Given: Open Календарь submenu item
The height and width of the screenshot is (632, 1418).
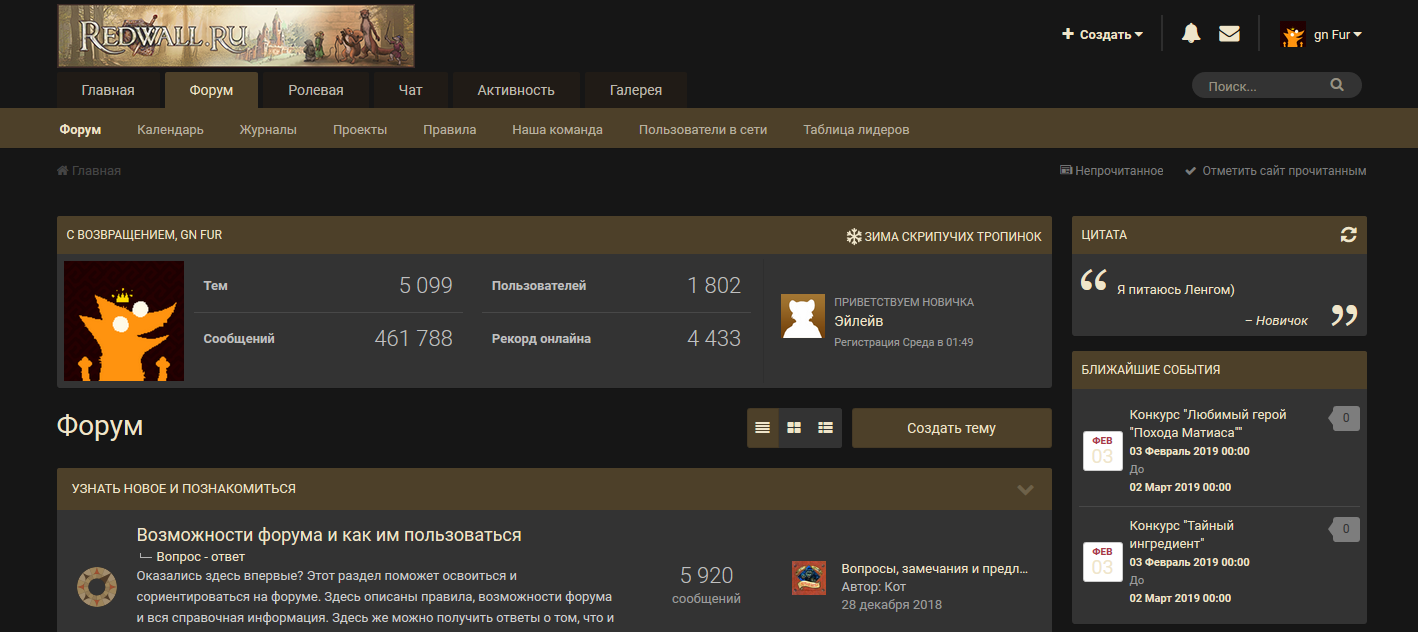Looking at the screenshot, I should 170,129.
